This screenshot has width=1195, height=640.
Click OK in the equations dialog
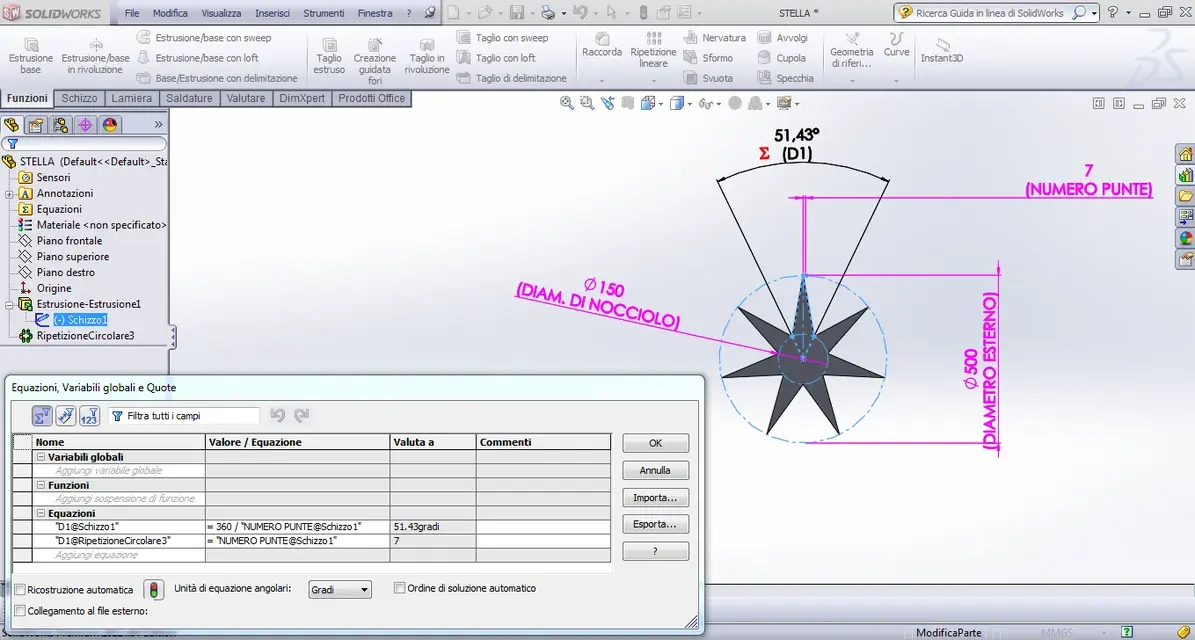click(655, 443)
